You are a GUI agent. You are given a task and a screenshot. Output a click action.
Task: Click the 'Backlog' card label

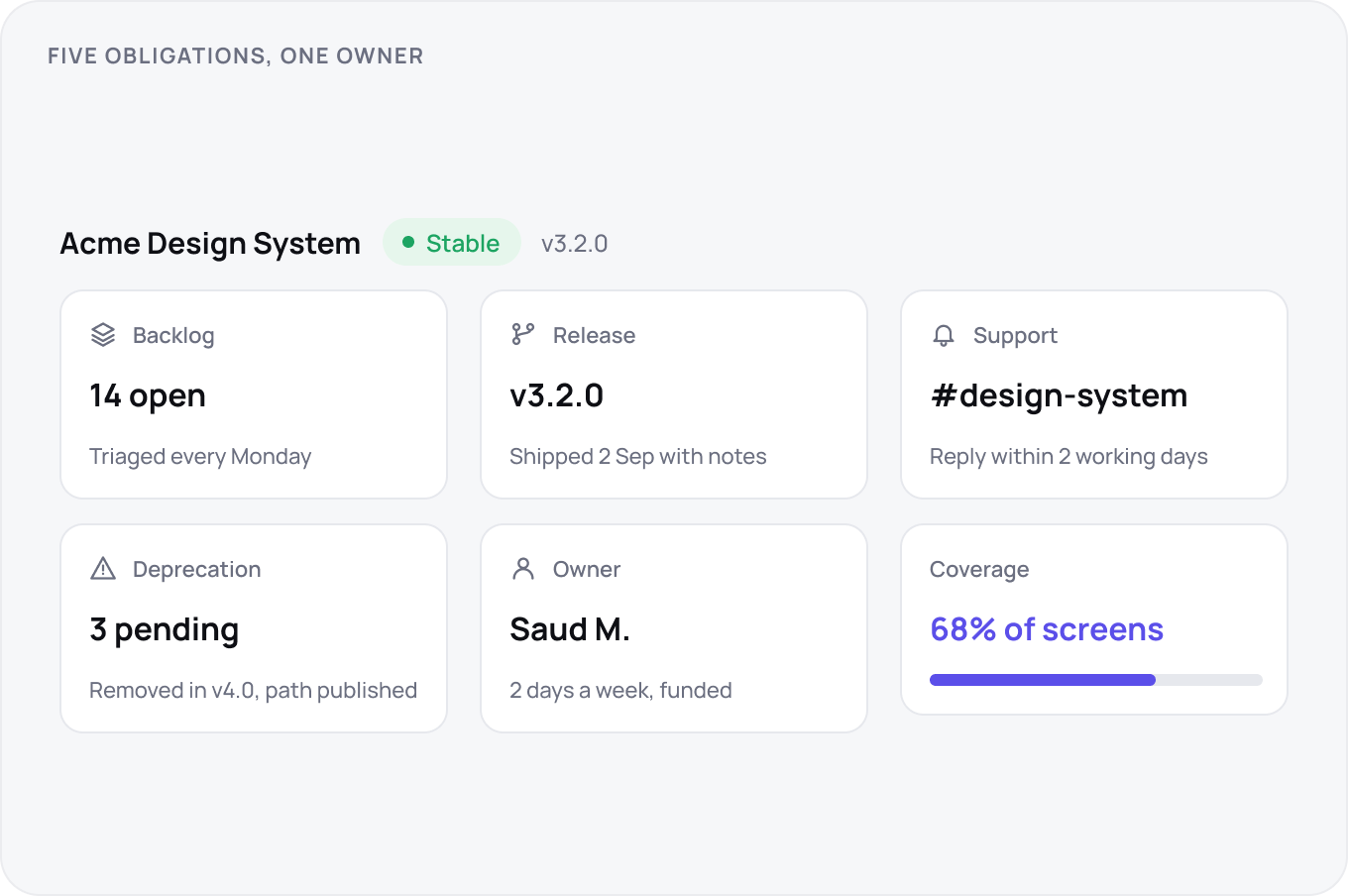(x=173, y=336)
